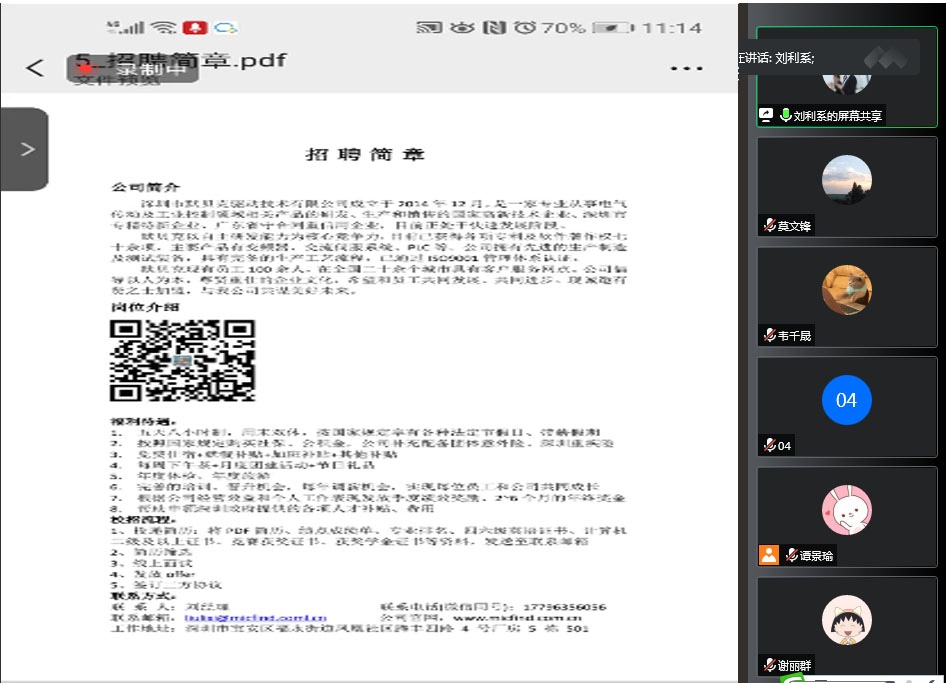This screenshot has width=946, height=683.
Task: Select 韦千晟's cat avatar video tile
Action: 846,290
